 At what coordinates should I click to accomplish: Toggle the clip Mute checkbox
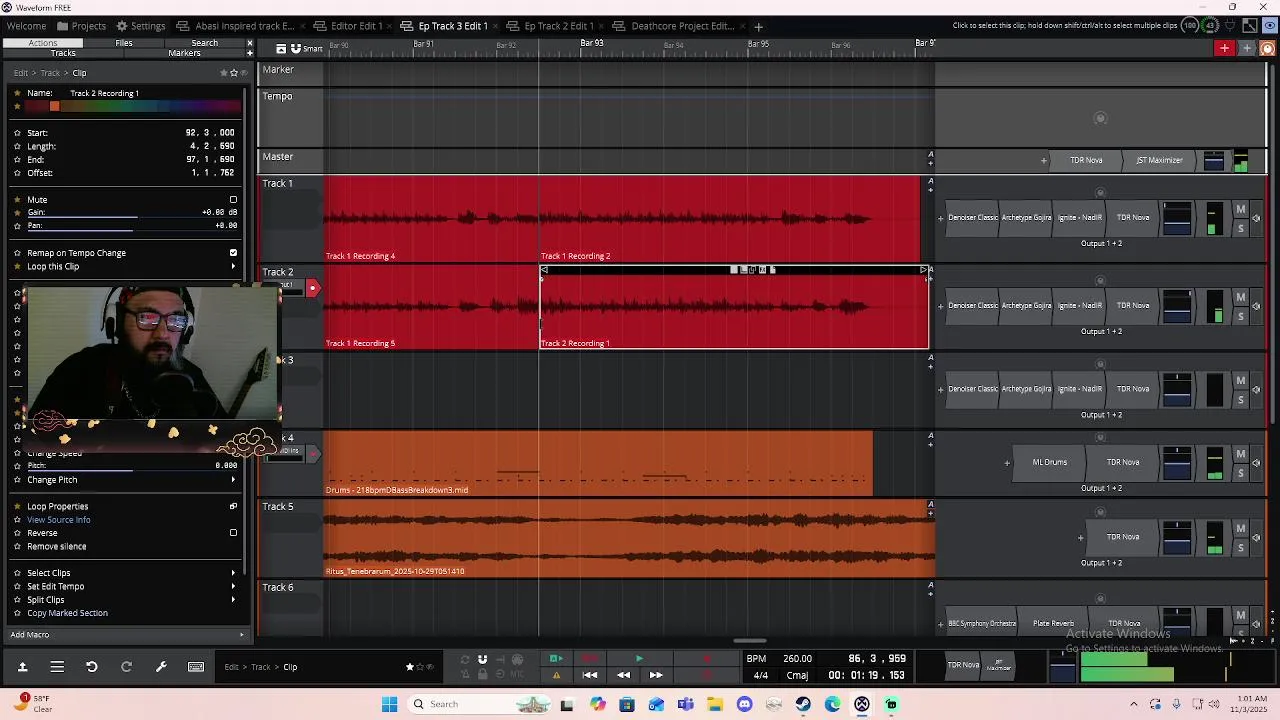233,199
